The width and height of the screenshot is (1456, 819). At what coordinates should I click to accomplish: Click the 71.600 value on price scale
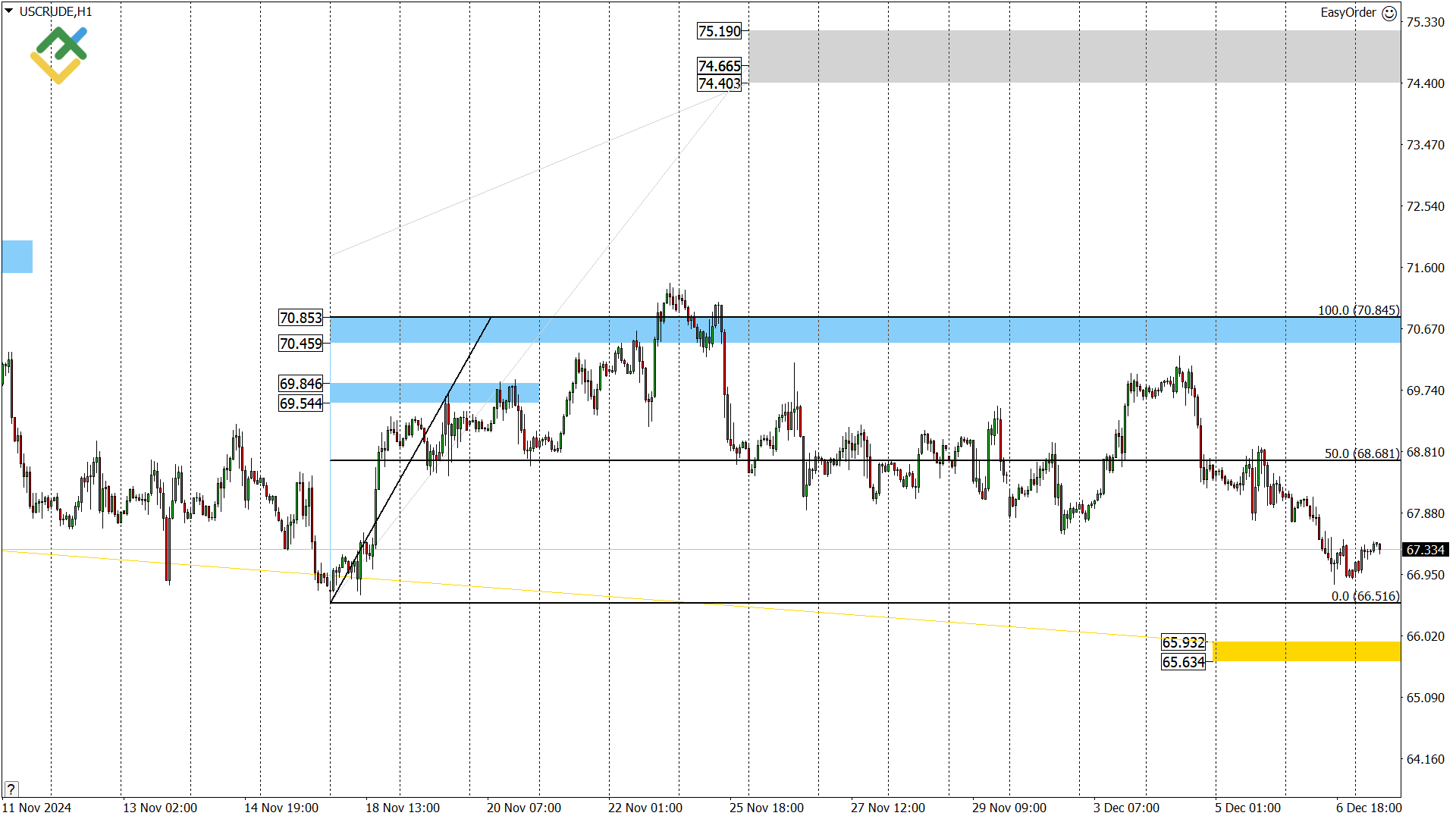point(1425,268)
